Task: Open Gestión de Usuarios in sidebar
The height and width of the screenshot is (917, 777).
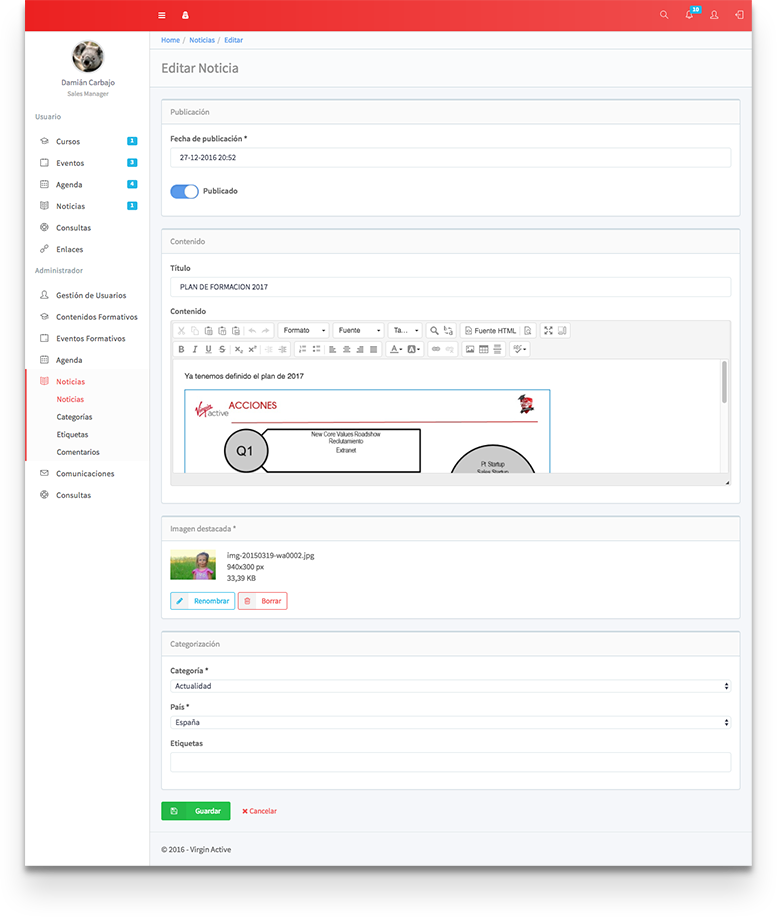Action: pyautogui.click(x=91, y=295)
